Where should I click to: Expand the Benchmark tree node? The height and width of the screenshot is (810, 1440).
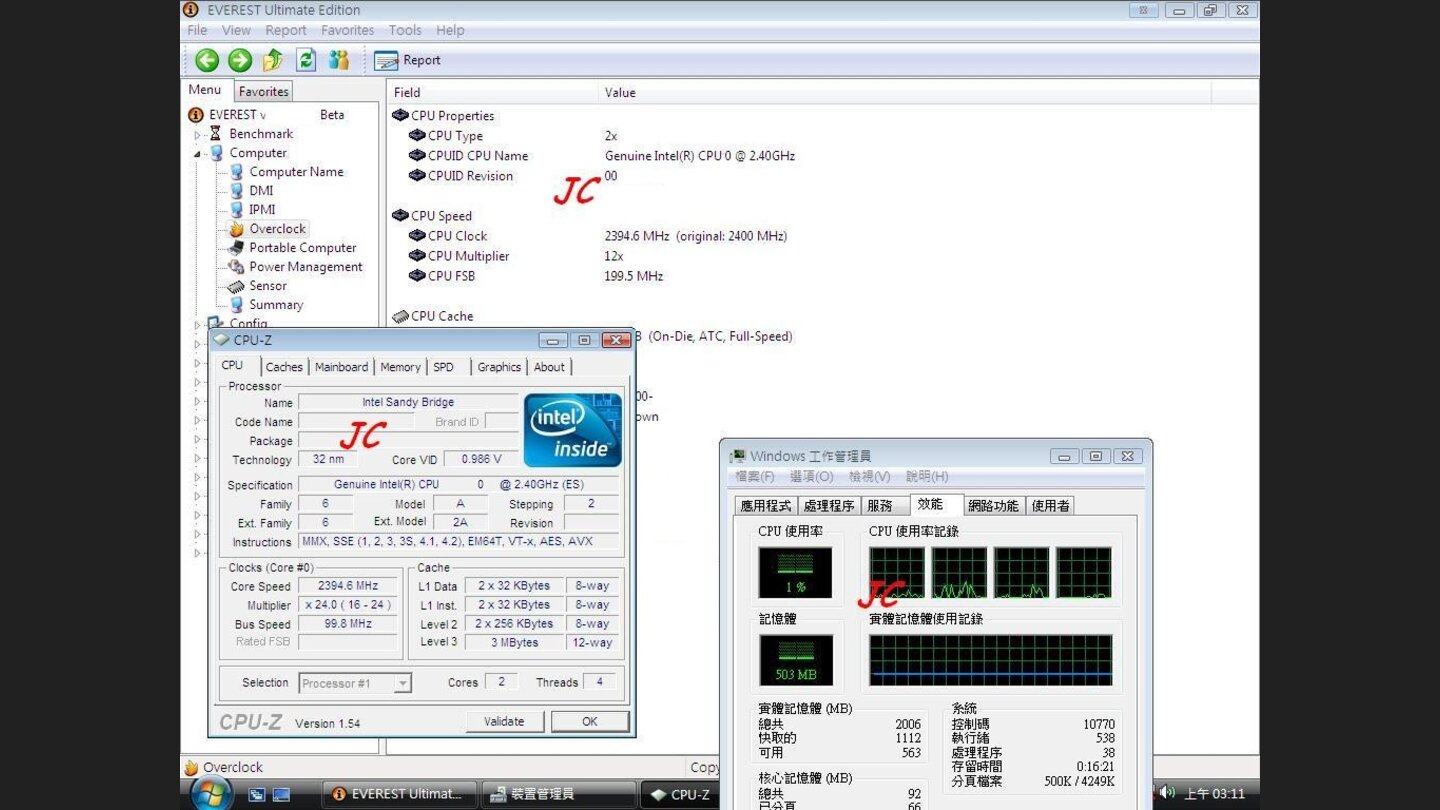coord(197,134)
